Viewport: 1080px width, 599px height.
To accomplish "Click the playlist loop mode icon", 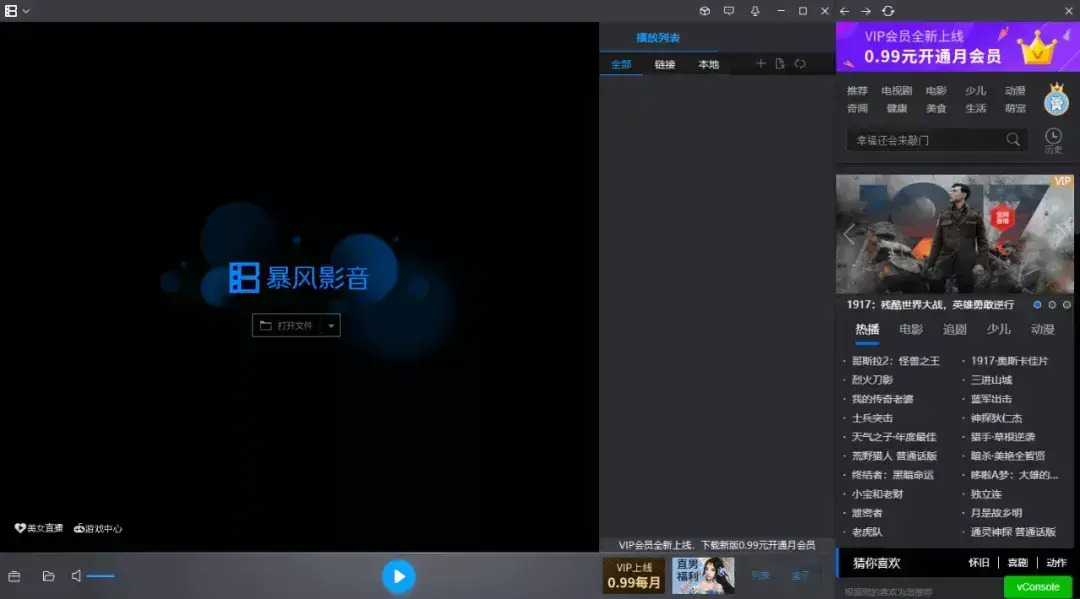I will click(x=800, y=63).
